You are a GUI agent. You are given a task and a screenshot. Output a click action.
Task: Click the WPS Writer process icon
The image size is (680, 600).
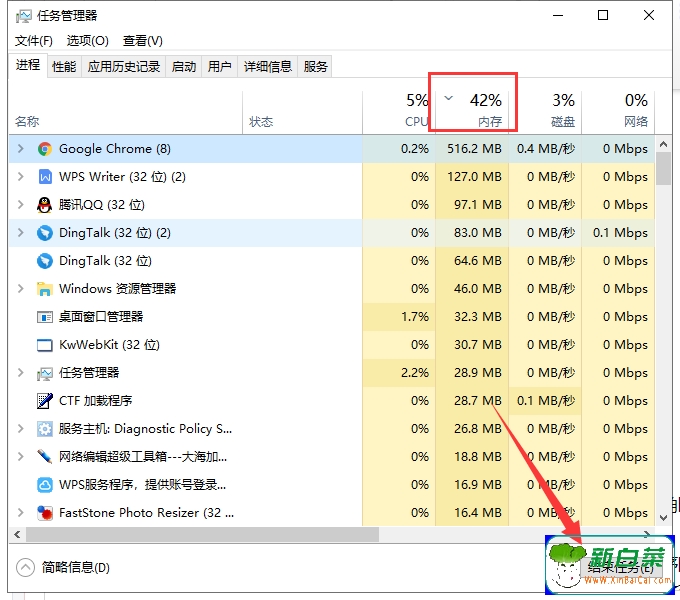45,177
